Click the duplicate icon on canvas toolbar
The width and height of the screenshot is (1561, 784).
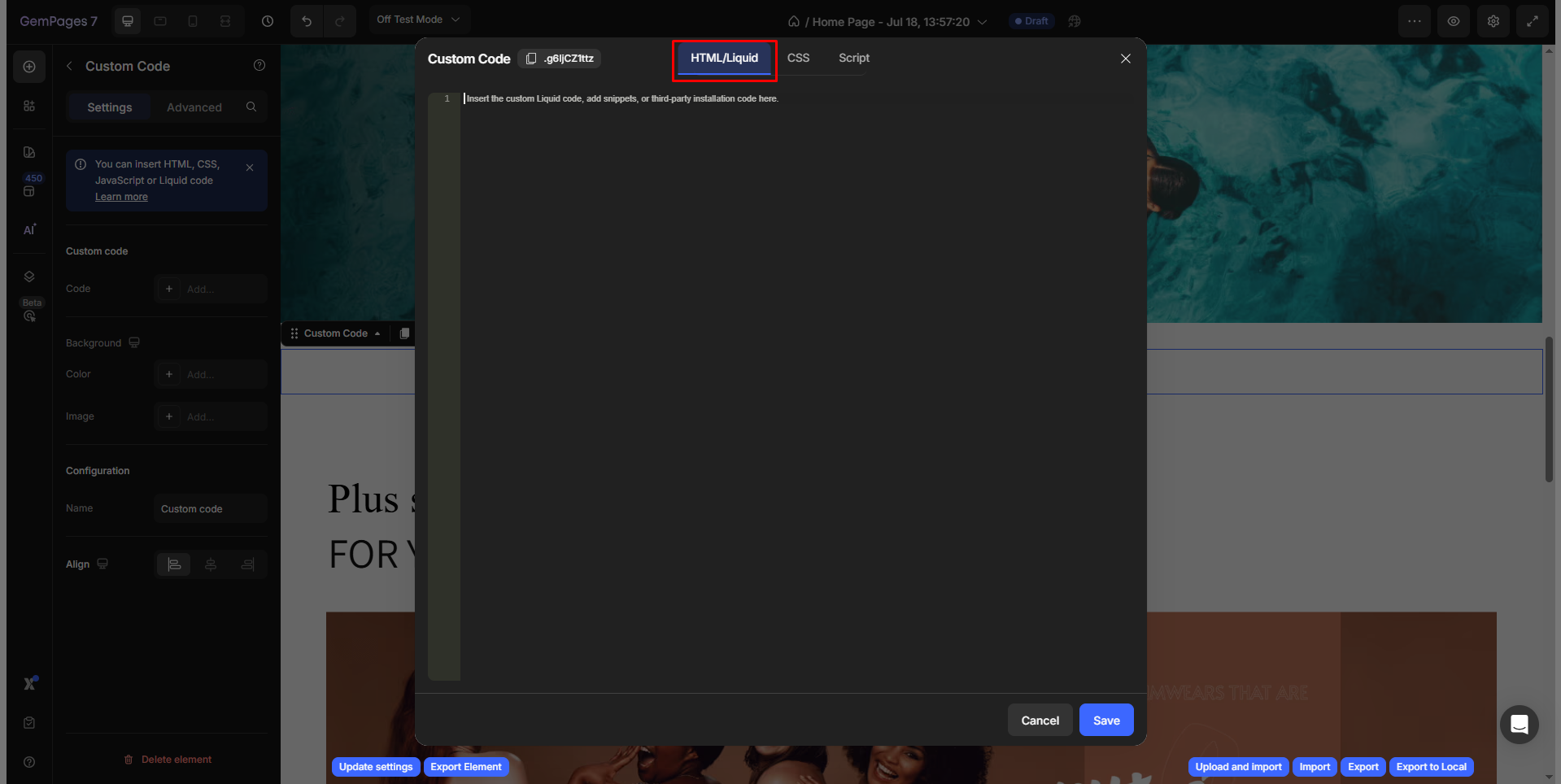[x=404, y=333]
